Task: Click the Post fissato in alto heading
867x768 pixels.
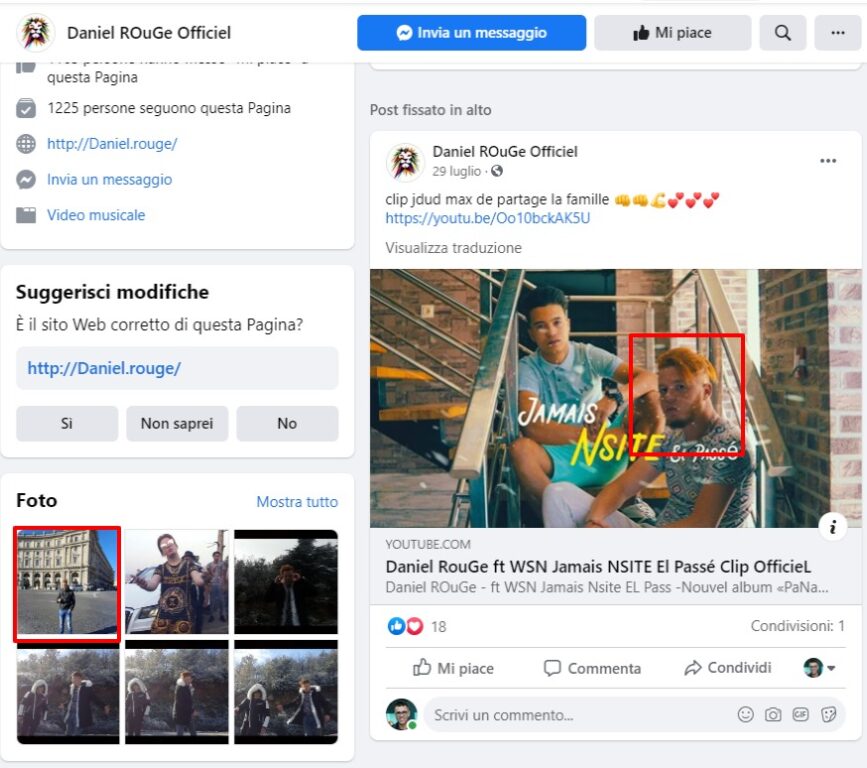Action: [x=430, y=110]
